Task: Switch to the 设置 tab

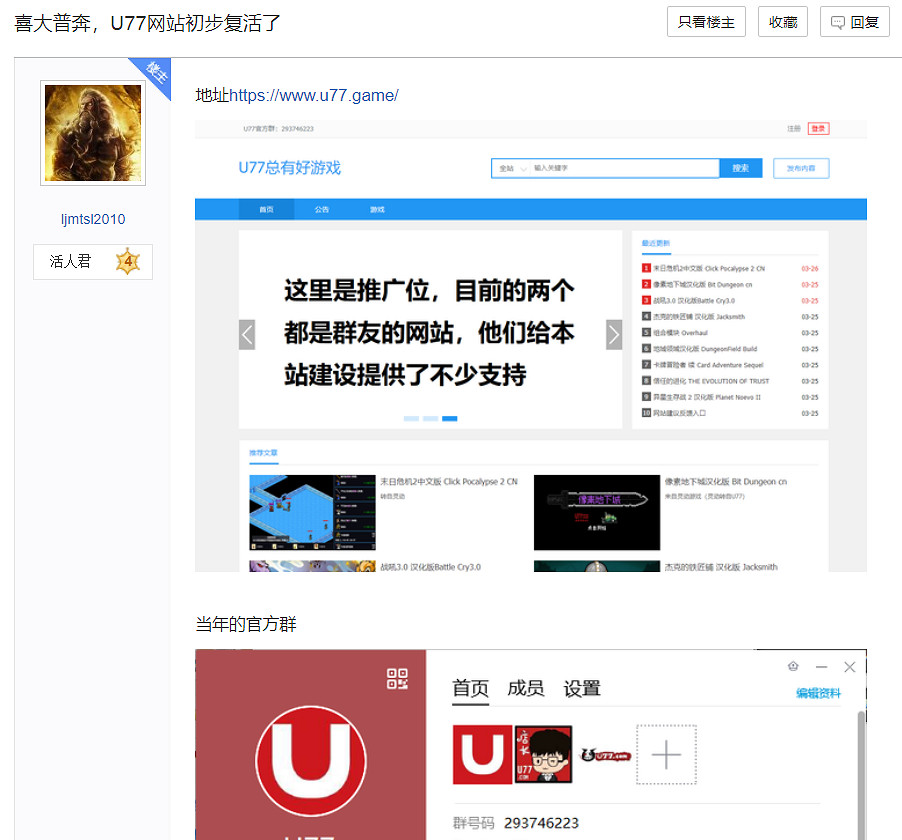Action: point(581,688)
